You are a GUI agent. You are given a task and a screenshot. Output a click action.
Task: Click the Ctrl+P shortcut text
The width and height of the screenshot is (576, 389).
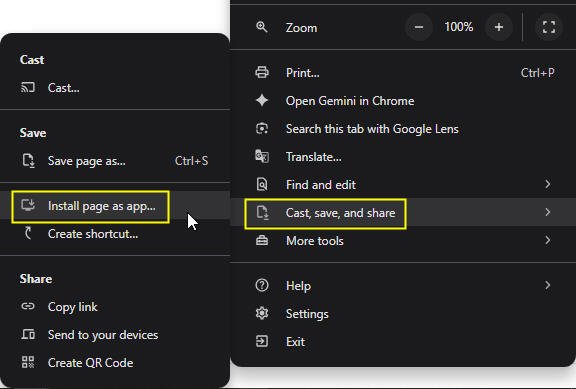(537, 73)
